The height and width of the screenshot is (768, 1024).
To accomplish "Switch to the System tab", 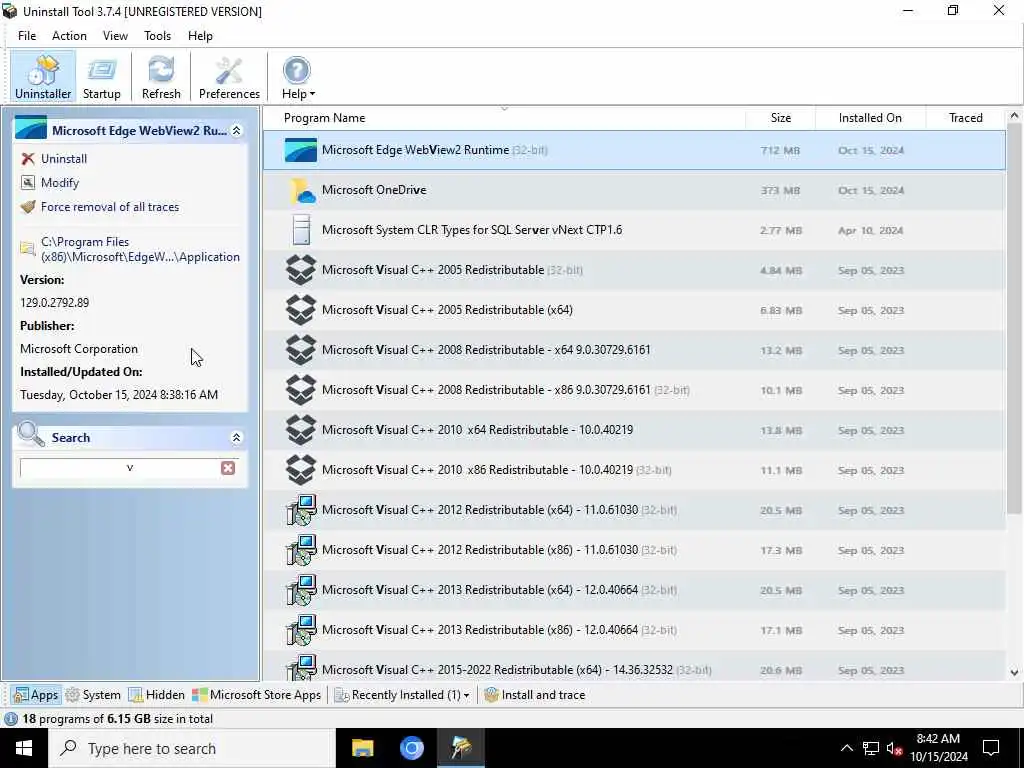I will (93, 695).
